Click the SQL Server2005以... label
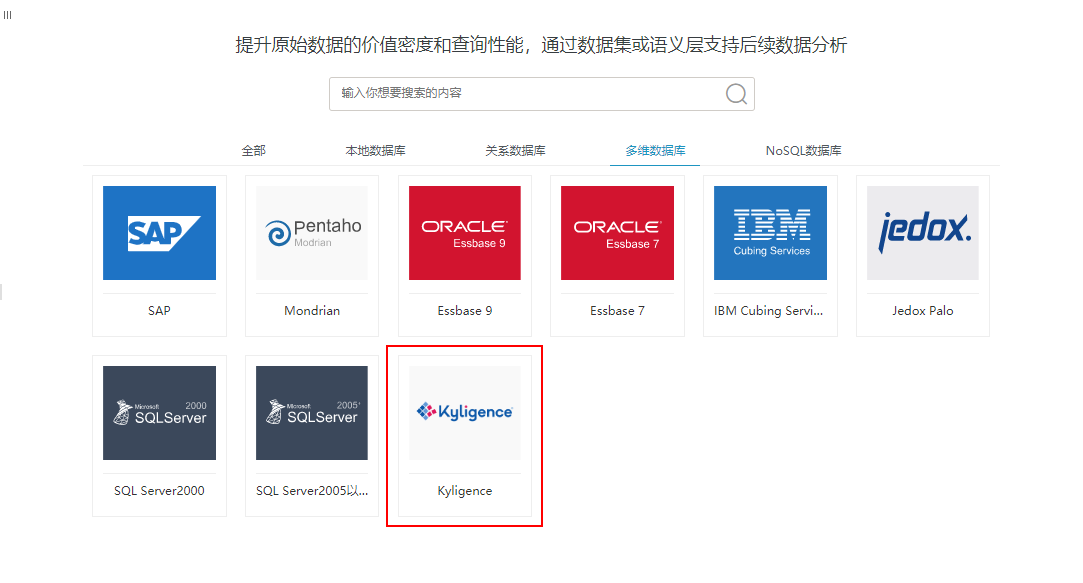Image resolution: width=1083 pixels, height=583 pixels. click(x=312, y=491)
